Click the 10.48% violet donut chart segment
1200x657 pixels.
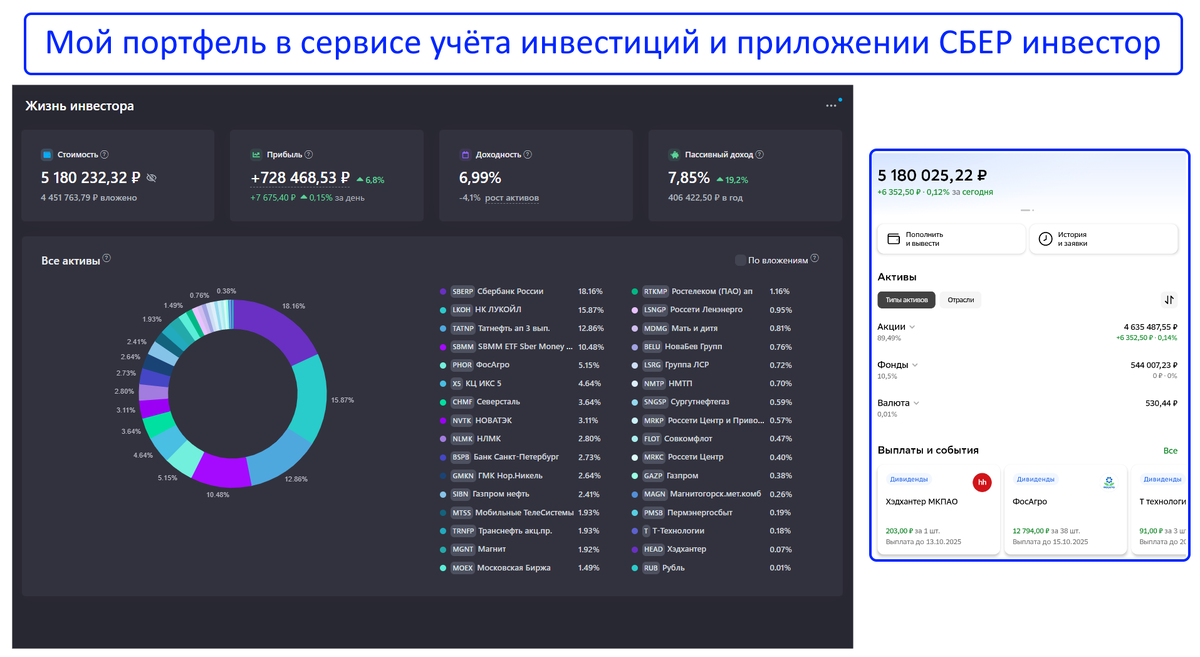click(222, 470)
